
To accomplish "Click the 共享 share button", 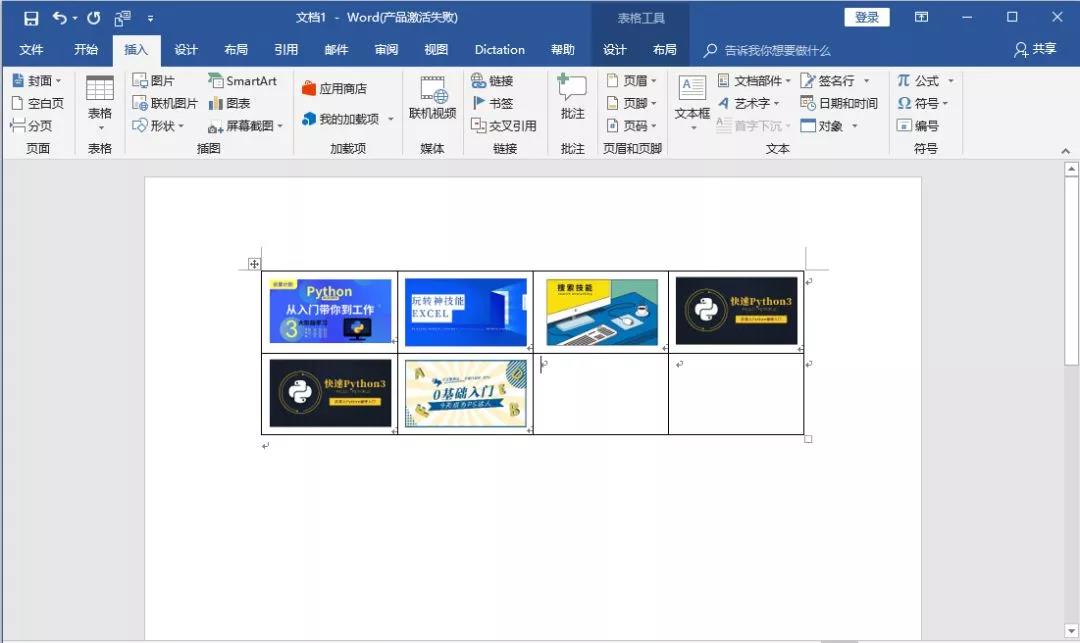I will [1035, 49].
